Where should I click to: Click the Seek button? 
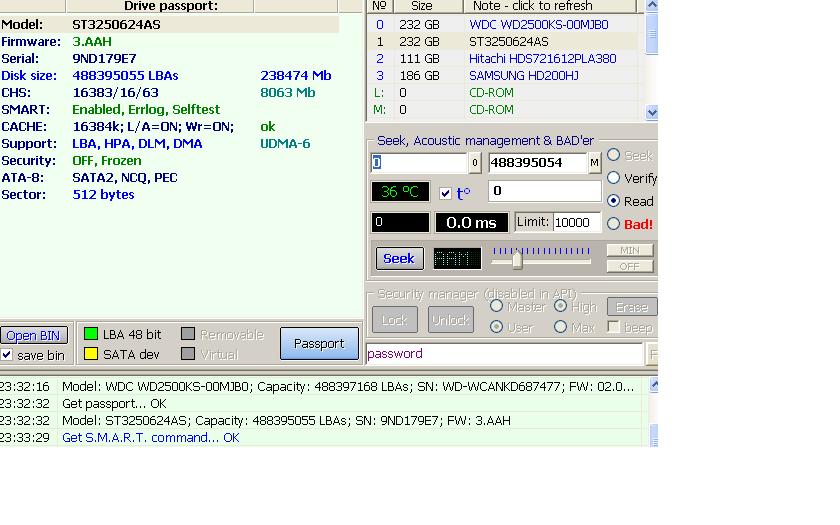[399, 259]
